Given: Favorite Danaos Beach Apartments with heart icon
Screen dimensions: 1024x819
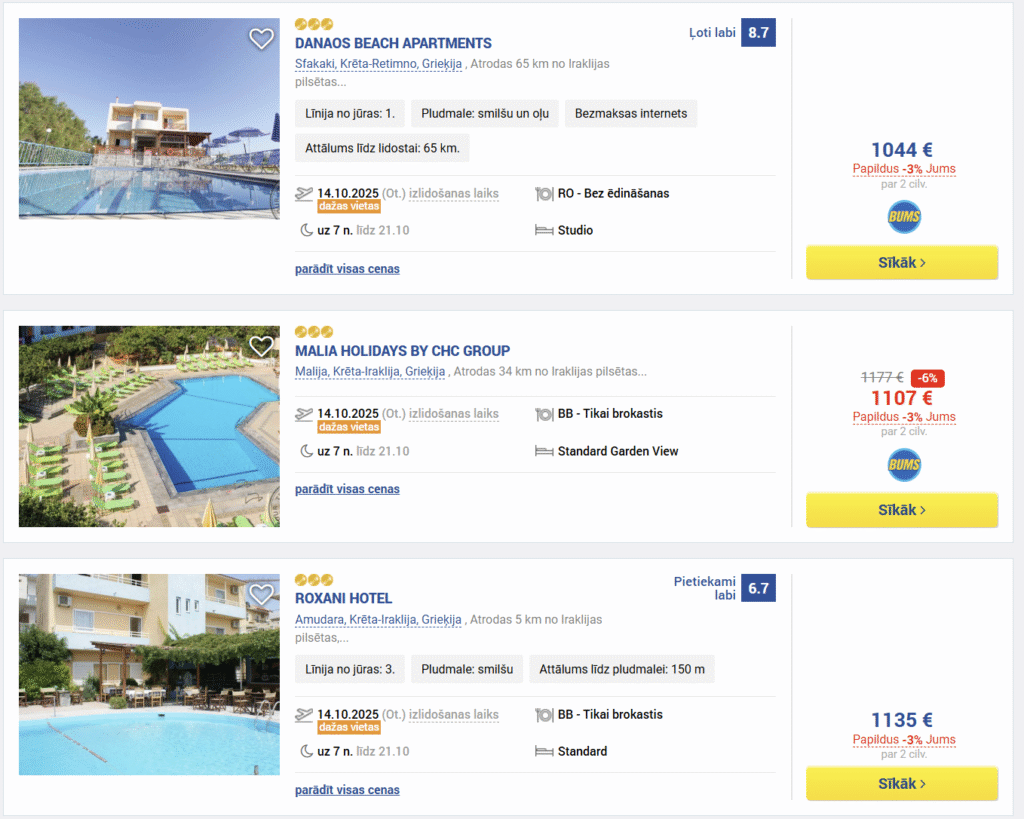Looking at the screenshot, I should (x=261, y=39).
